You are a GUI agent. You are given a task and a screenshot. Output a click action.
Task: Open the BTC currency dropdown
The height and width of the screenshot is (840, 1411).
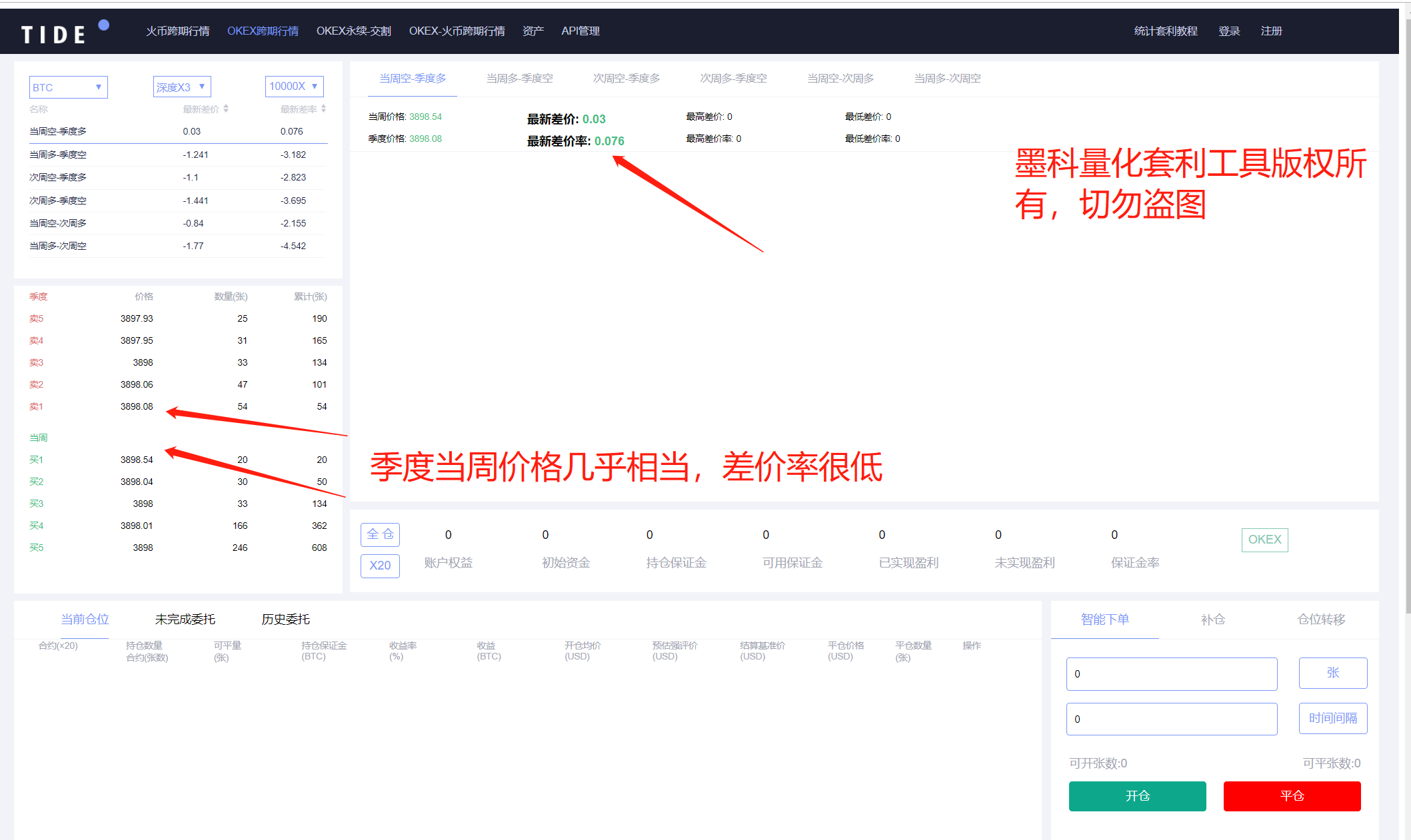(x=68, y=87)
